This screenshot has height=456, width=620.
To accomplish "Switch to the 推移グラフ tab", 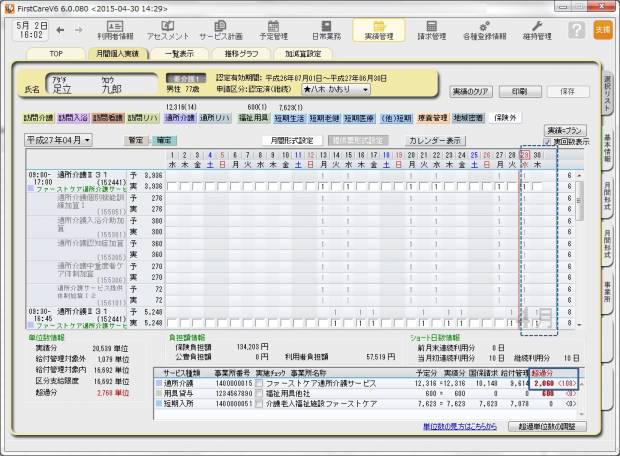I will tap(240, 54).
